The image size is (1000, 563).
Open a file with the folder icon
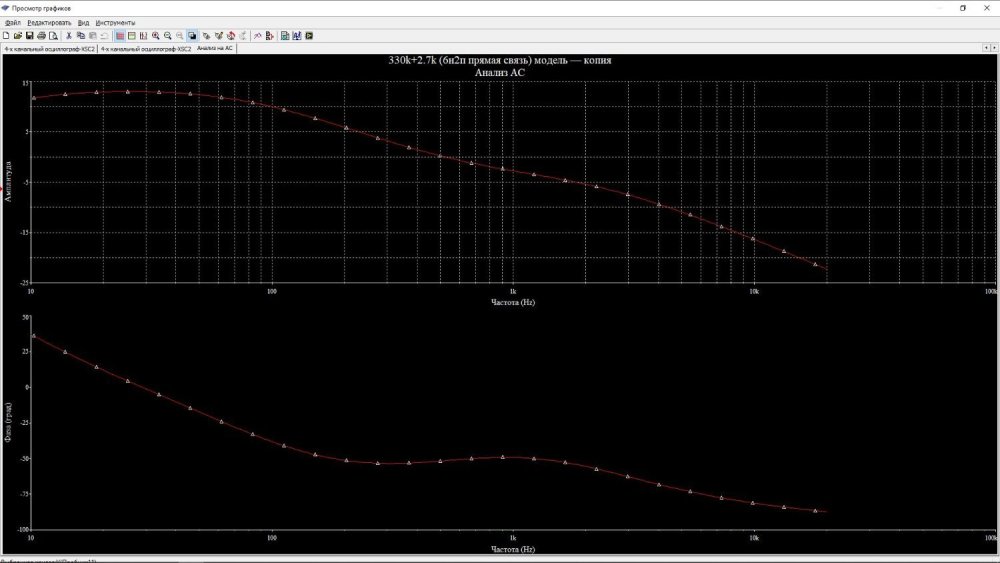pyautogui.click(x=17, y=35)
